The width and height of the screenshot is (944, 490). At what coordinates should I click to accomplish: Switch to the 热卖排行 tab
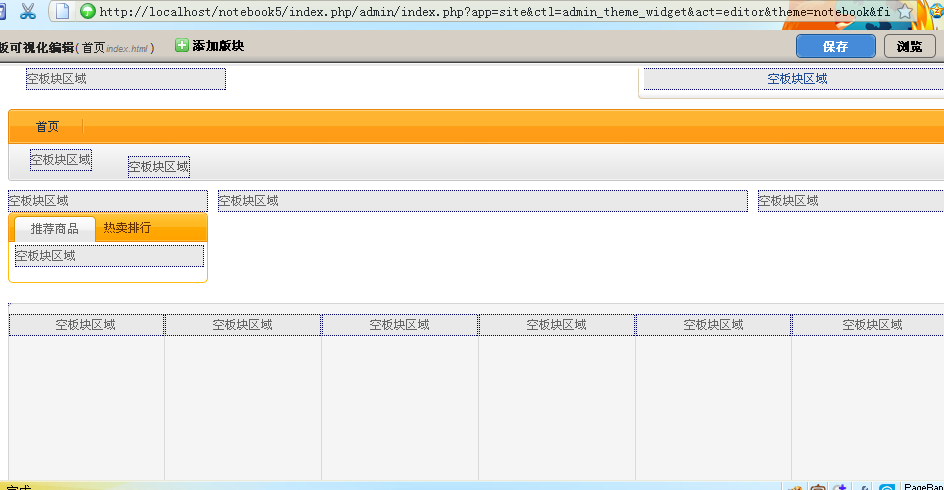(127, 228)
